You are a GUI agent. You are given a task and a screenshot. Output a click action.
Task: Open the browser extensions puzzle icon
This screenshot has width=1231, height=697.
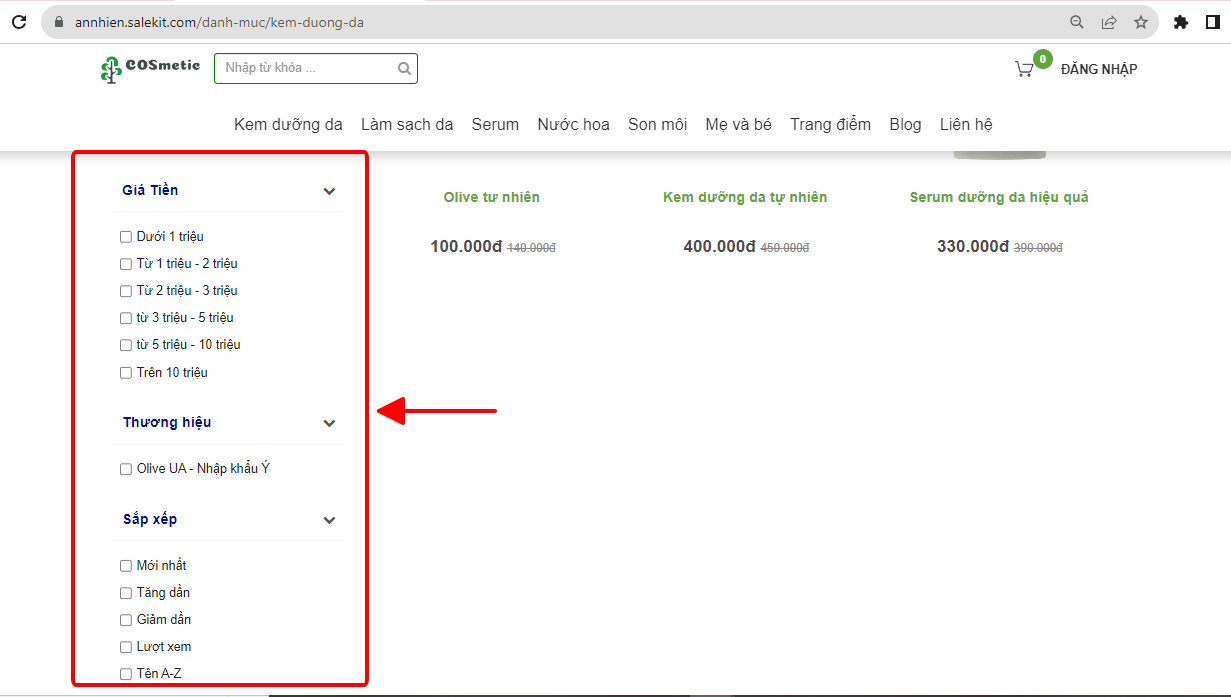pos(1181,22)
